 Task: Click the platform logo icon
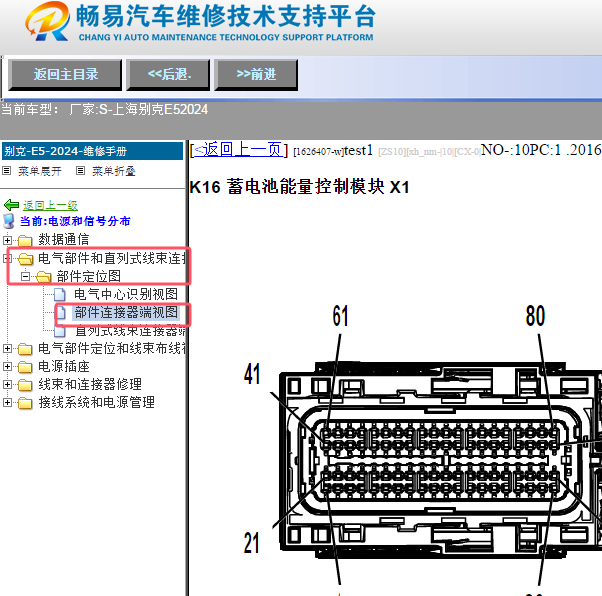tap(48, 21)
